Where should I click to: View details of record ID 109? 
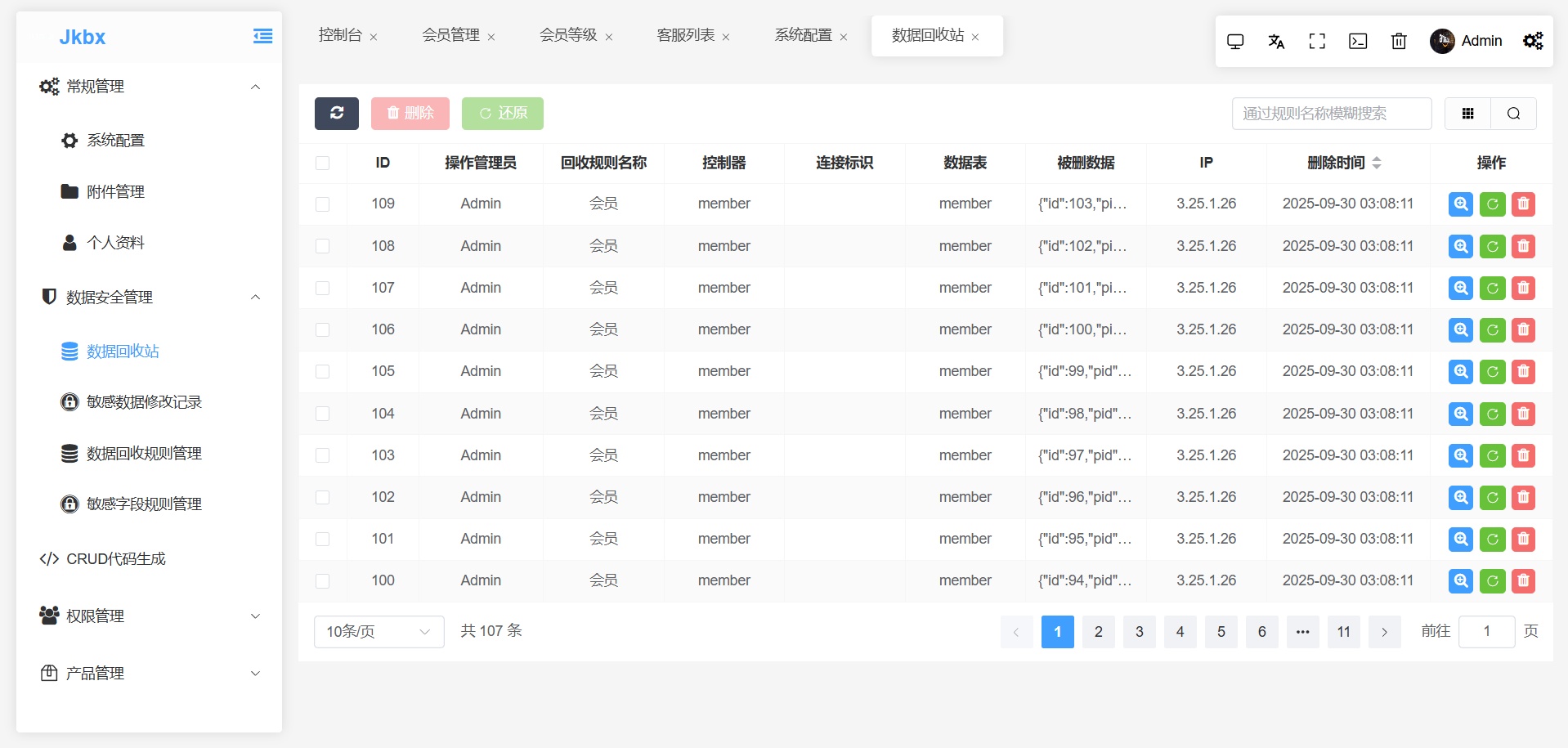point(1460,204)
